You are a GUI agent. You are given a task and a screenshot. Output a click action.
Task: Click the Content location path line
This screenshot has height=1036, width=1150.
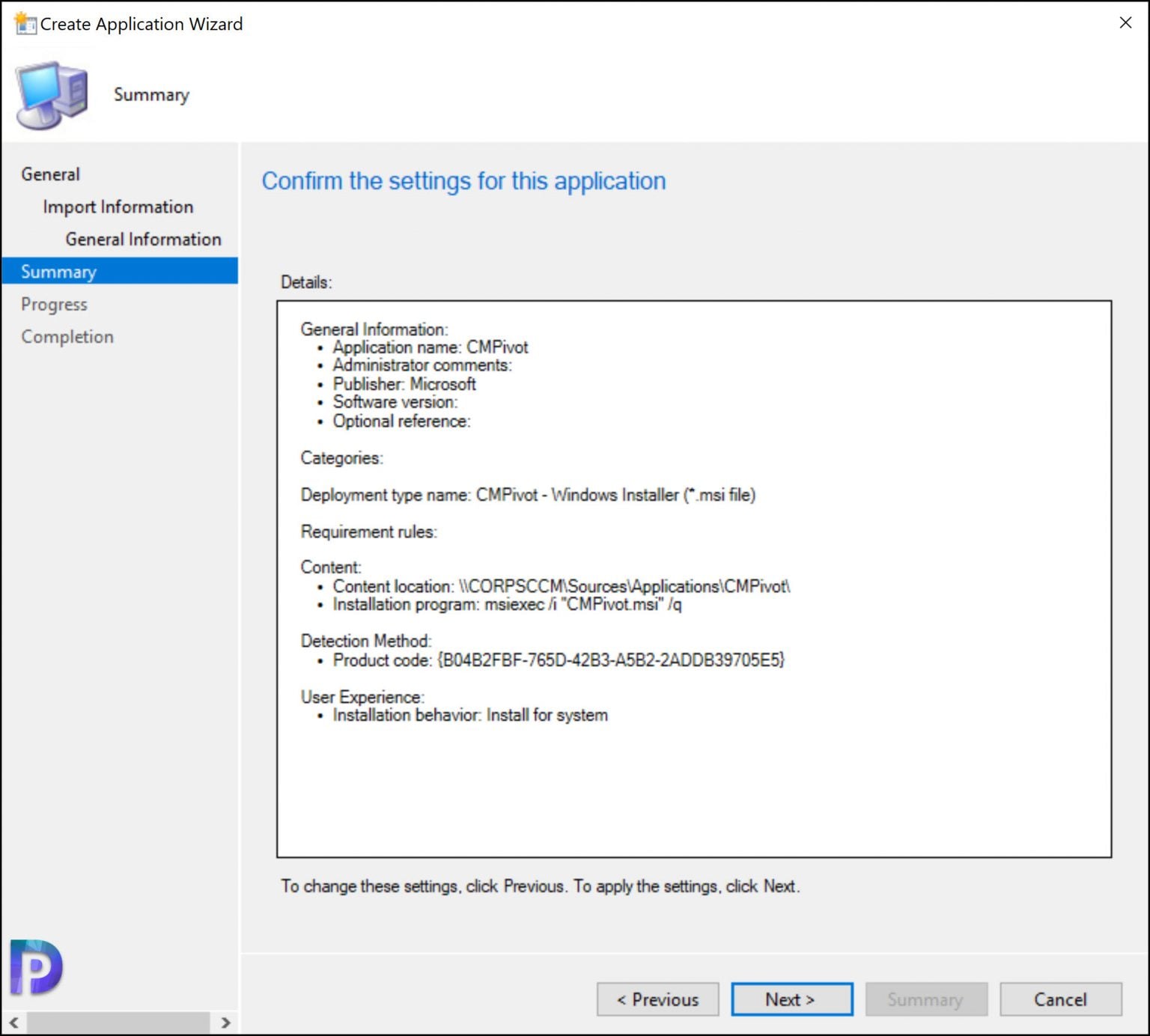(x=562, y=586)
